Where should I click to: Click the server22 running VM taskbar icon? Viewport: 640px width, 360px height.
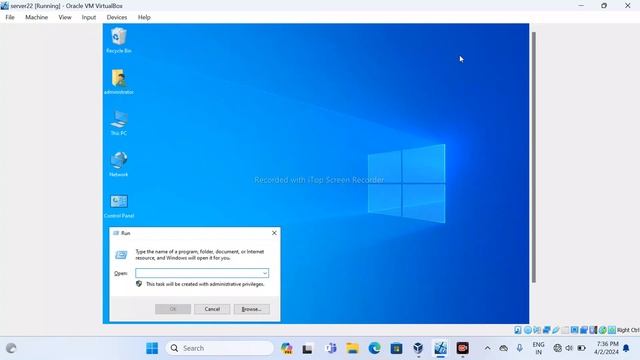(440, 348)
